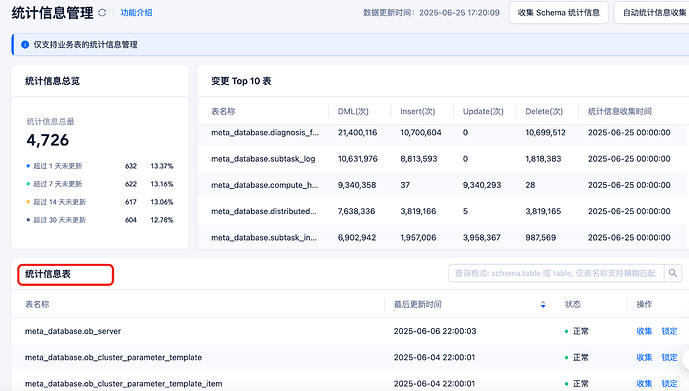Sort by 最后更新时间 using the sort arrows

click(543, 304)
